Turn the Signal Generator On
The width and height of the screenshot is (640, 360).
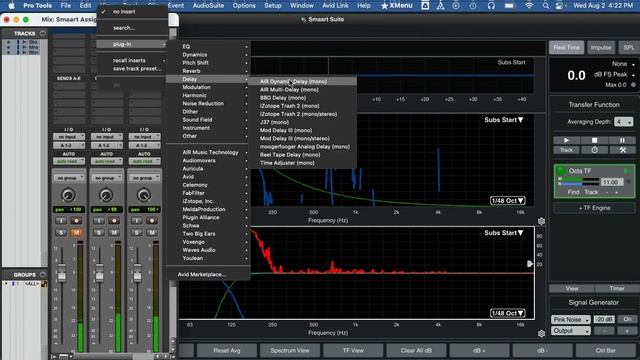tap(627, 319)
